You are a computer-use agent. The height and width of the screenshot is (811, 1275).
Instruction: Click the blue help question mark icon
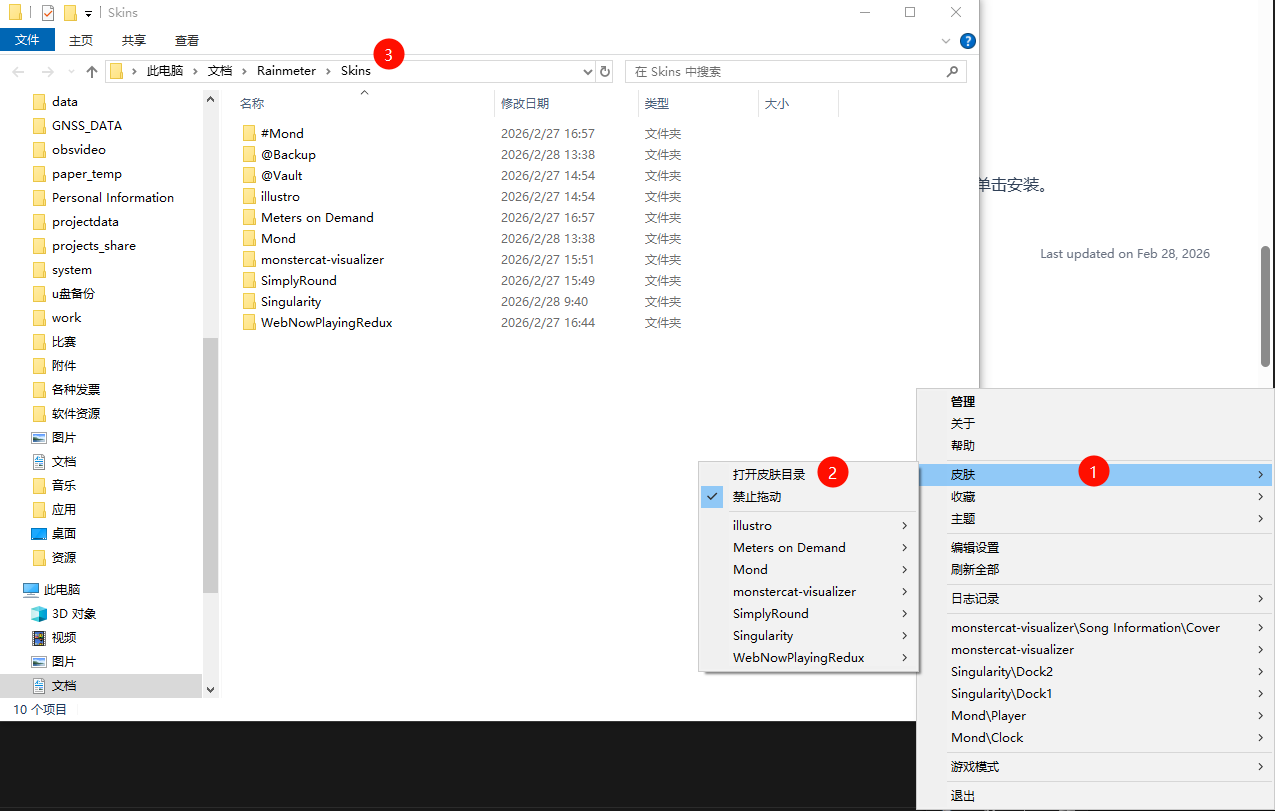(x=967, y=41)
